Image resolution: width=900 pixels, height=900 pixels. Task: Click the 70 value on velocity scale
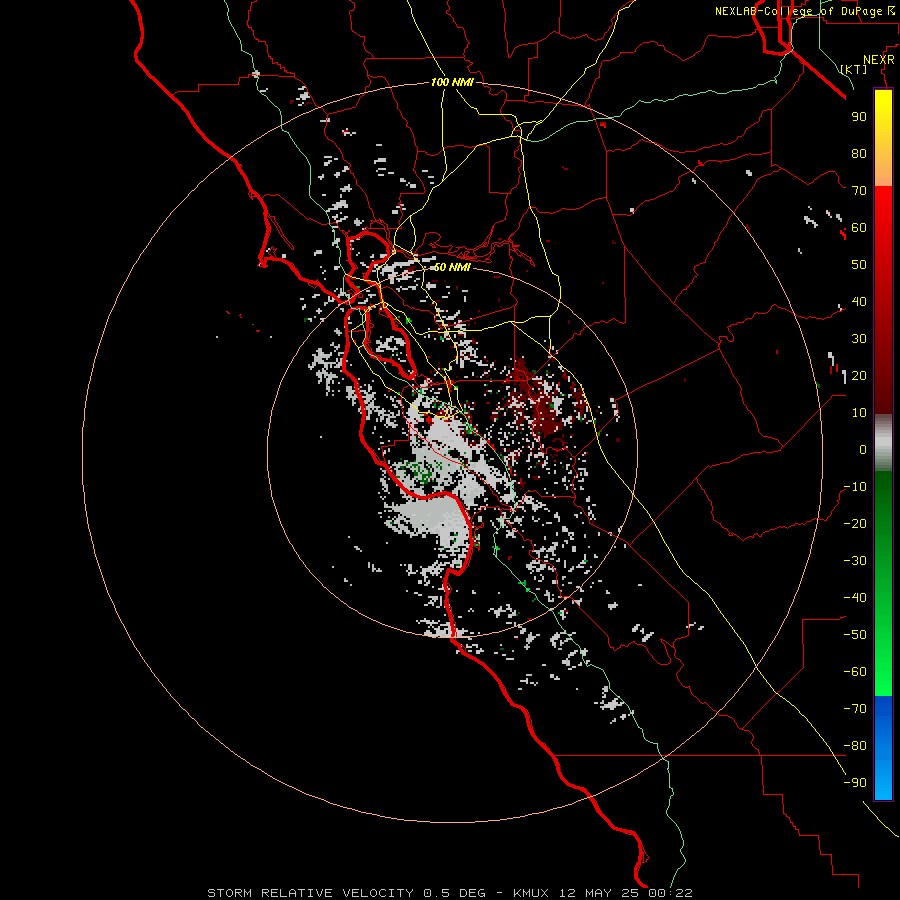(859, 191)
